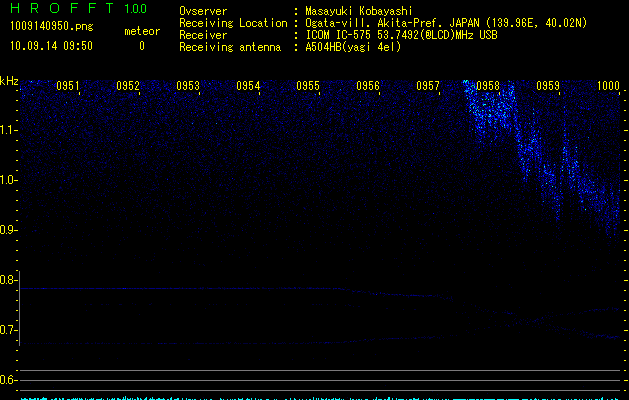Screen dimensions: 629x400
Task: Click the 0952 time marker
Action: [x=128, y=86]
